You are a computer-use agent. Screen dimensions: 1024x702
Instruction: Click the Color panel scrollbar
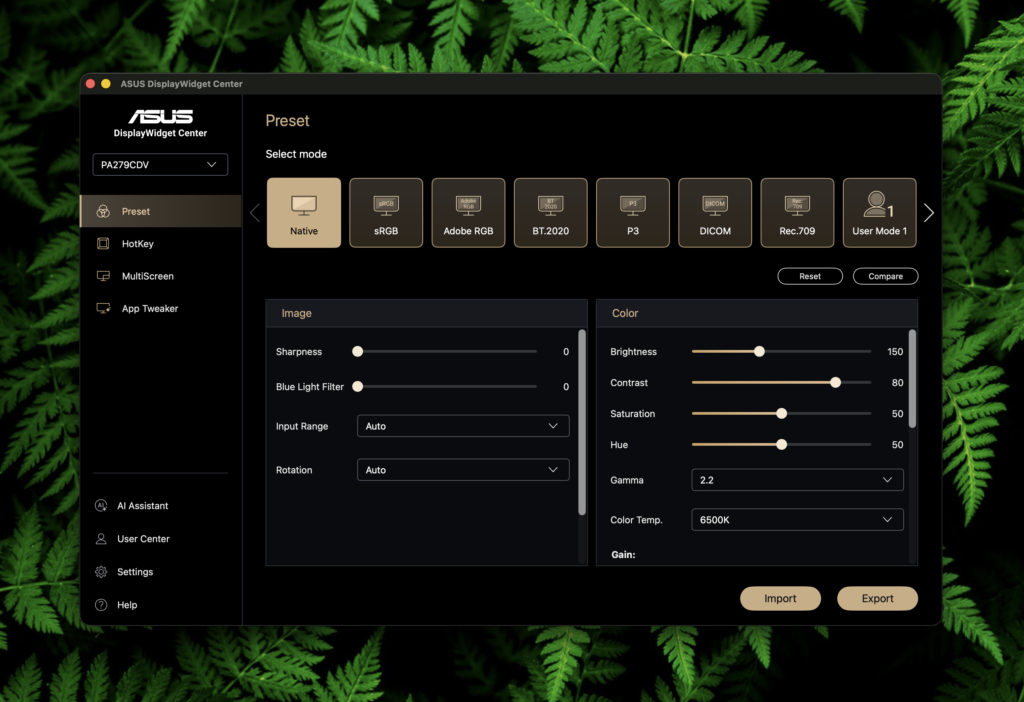click(x=912, y=379)
